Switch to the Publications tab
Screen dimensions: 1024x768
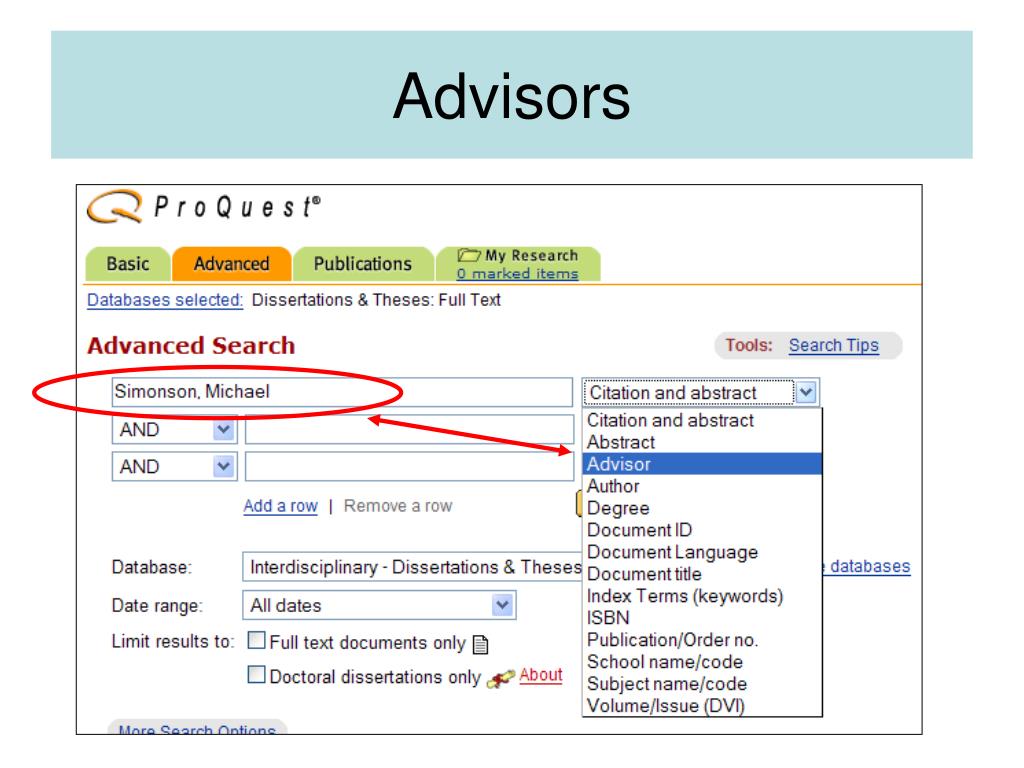pos(363,264)
